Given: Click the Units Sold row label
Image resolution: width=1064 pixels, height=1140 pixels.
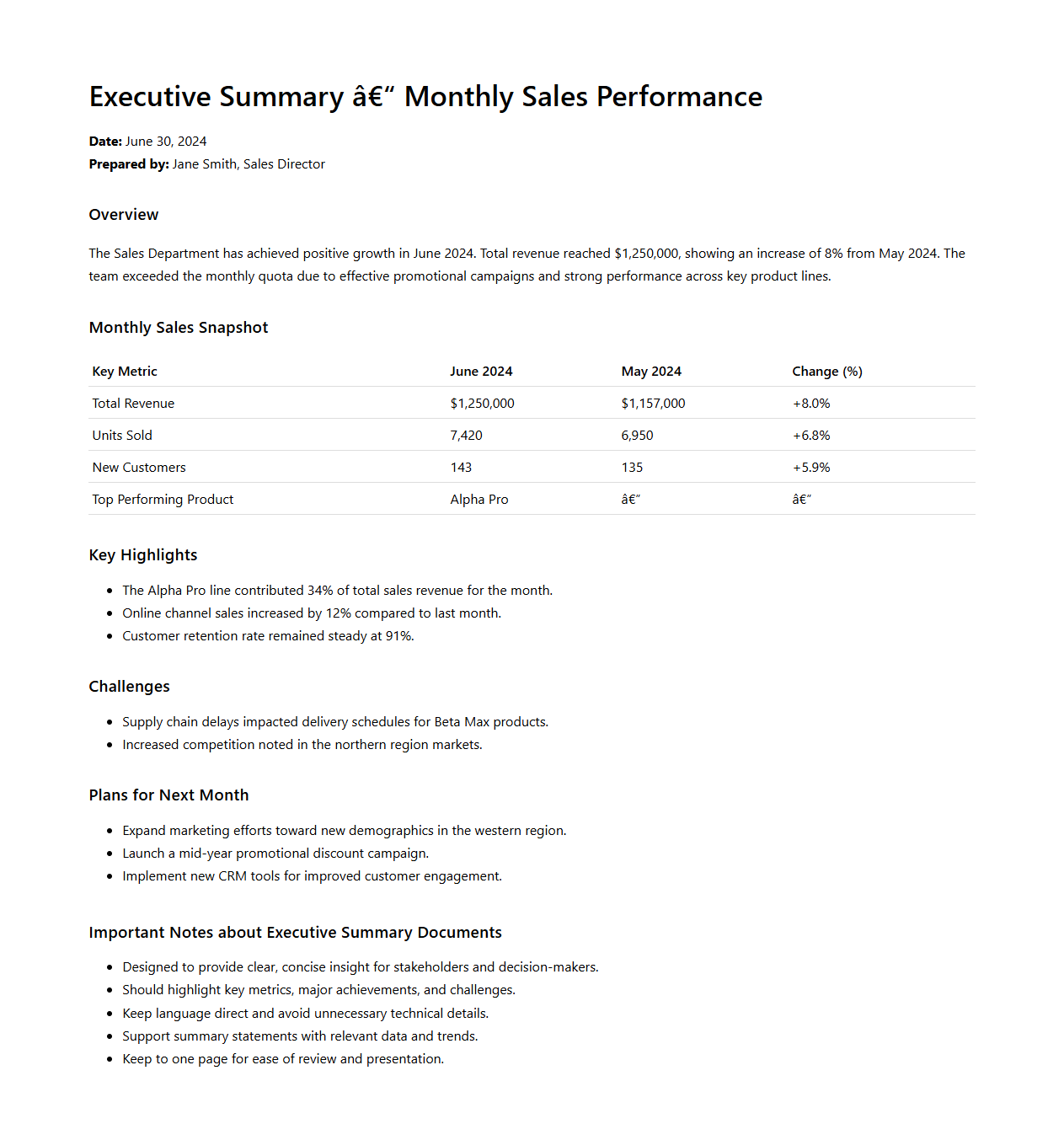Looking at the screenshot, I should (122, 436).
